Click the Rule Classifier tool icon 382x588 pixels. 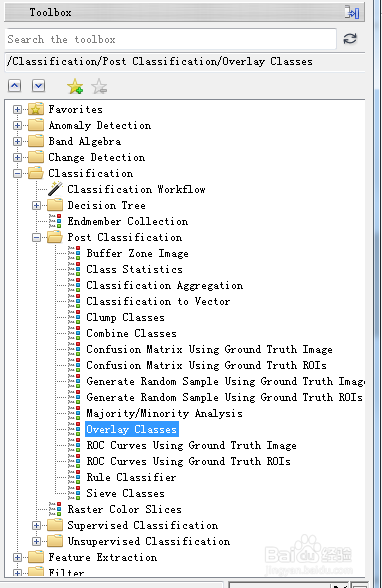[x=74, y=477]
